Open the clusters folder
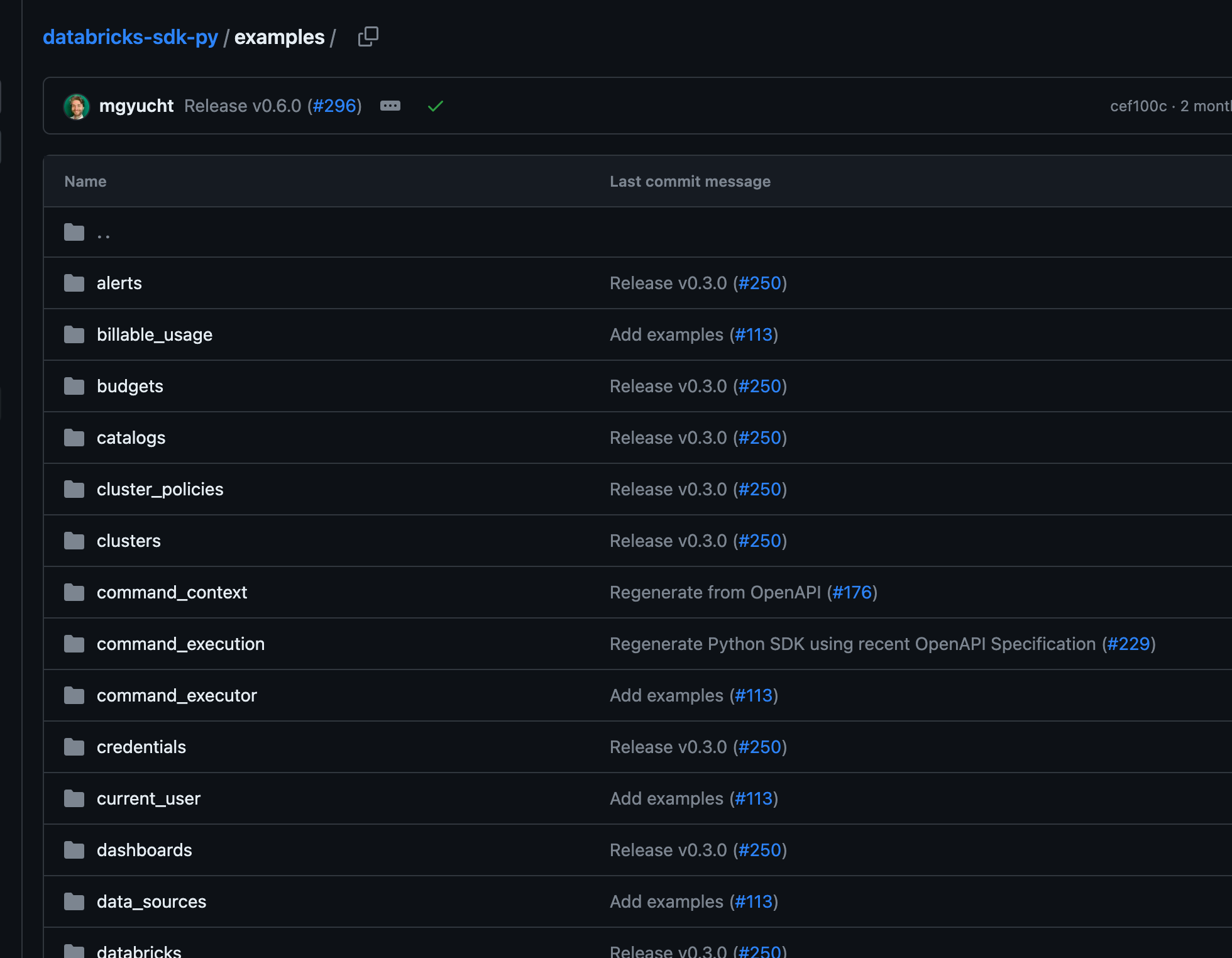The image size is (1232, 958). (x=129, y=541)
